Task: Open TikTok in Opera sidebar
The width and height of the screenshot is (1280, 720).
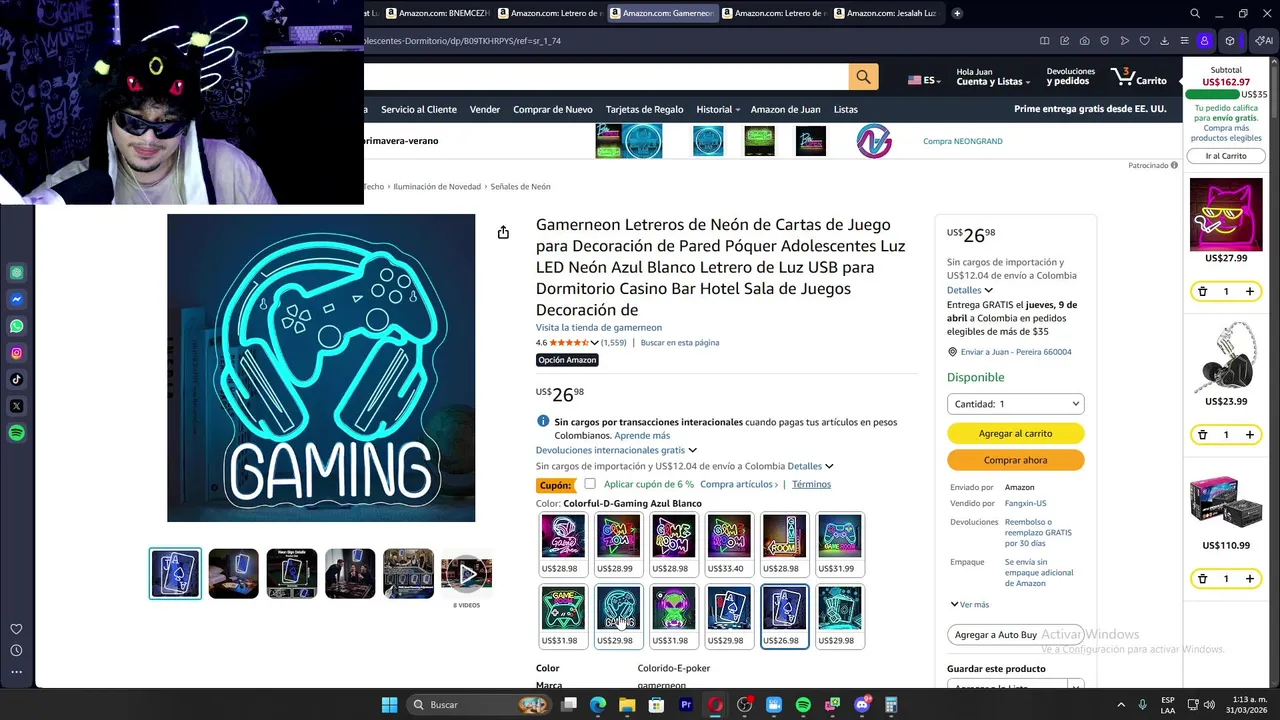Action: pos(17,379)
